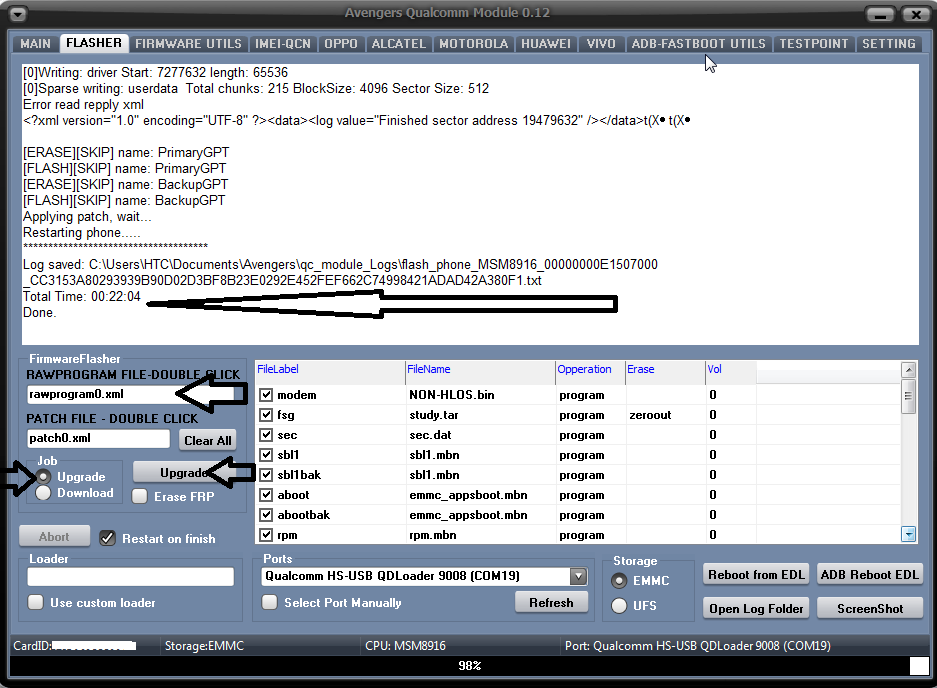Click the Storage:EMMC status entry
937x688 pixels.
[204, 646]
